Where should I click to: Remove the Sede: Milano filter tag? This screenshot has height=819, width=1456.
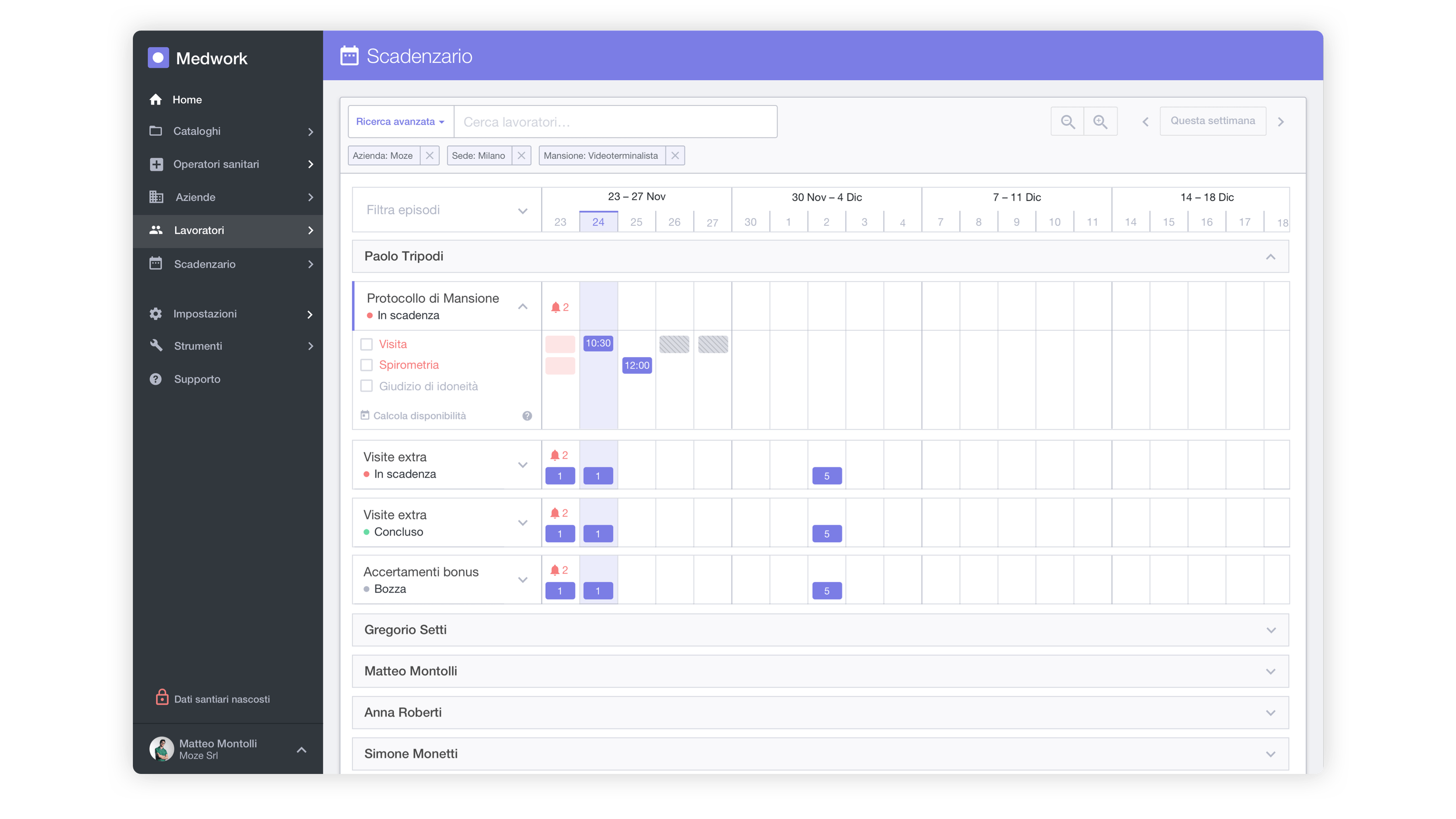521,156
